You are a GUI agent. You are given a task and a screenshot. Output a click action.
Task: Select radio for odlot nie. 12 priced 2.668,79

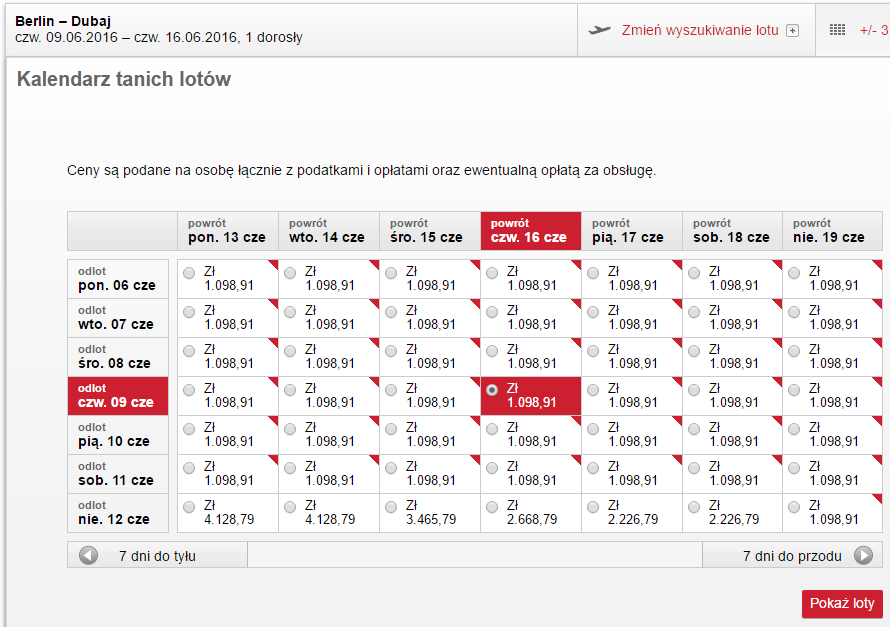pyautogui.click(x=492, y=507)
